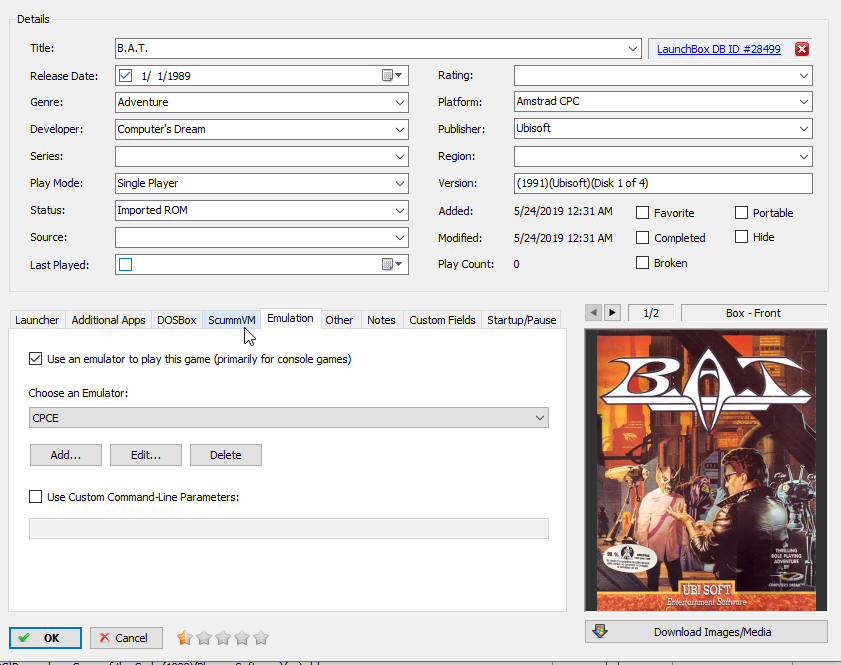The image size is (841, 665).
Task: Expand the Title dropdown
Action: tap(633, 49)
